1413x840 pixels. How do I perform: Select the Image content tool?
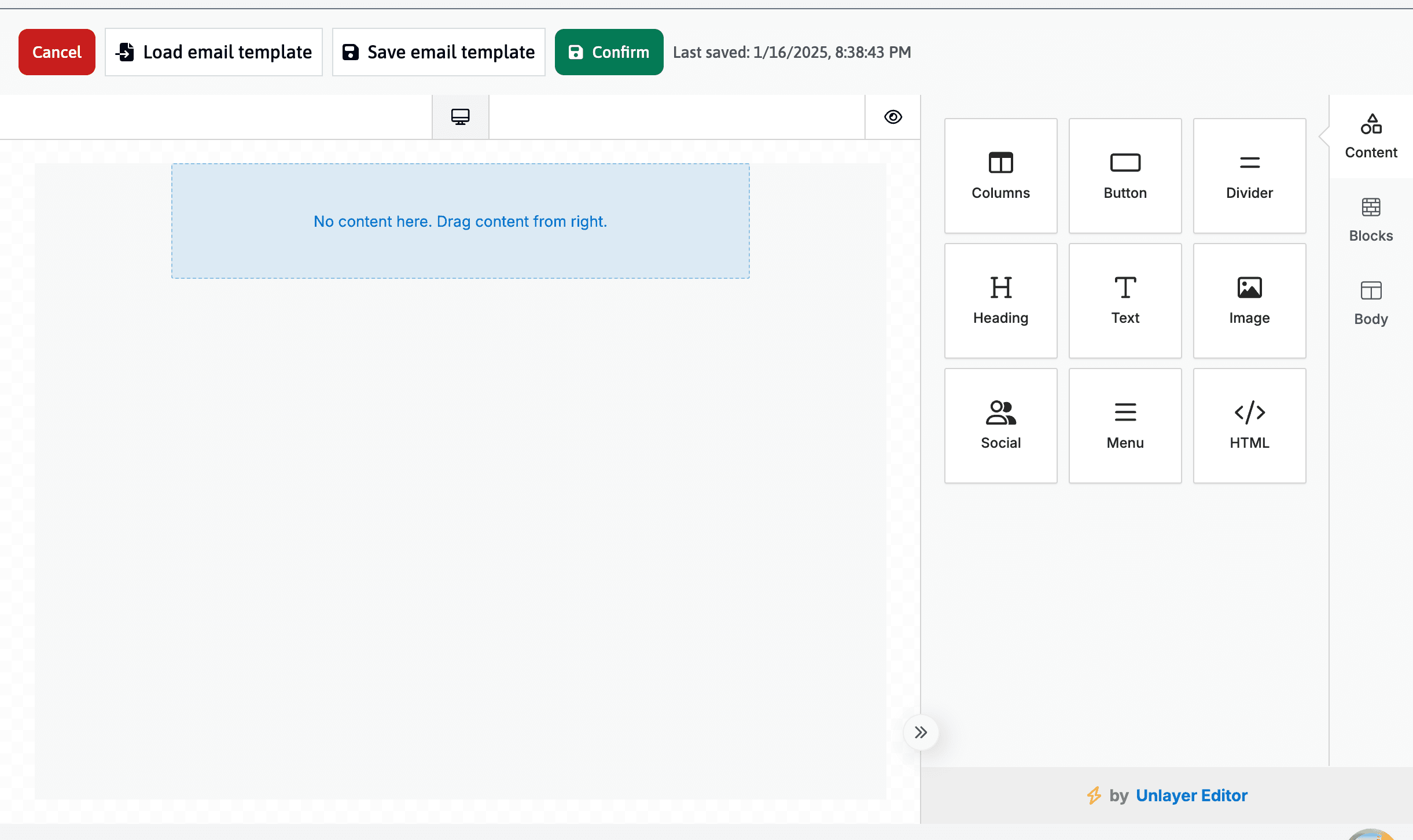point(1249,301)
